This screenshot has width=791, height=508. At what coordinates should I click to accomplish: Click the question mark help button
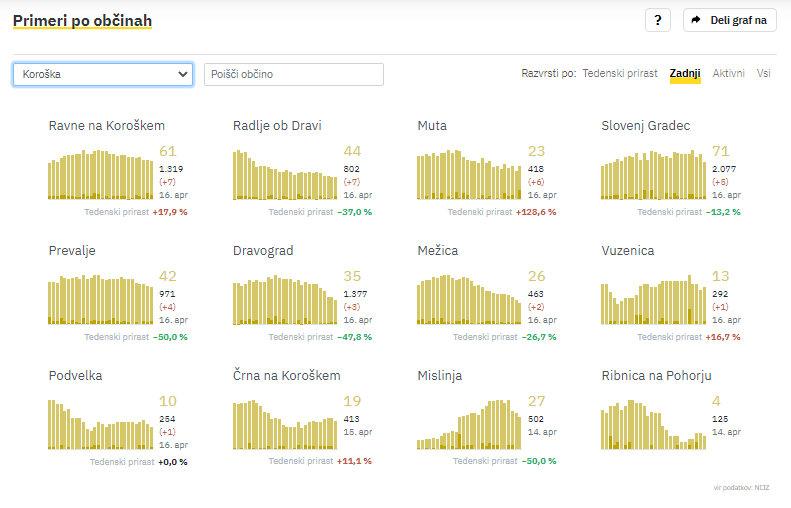point(657,20)
